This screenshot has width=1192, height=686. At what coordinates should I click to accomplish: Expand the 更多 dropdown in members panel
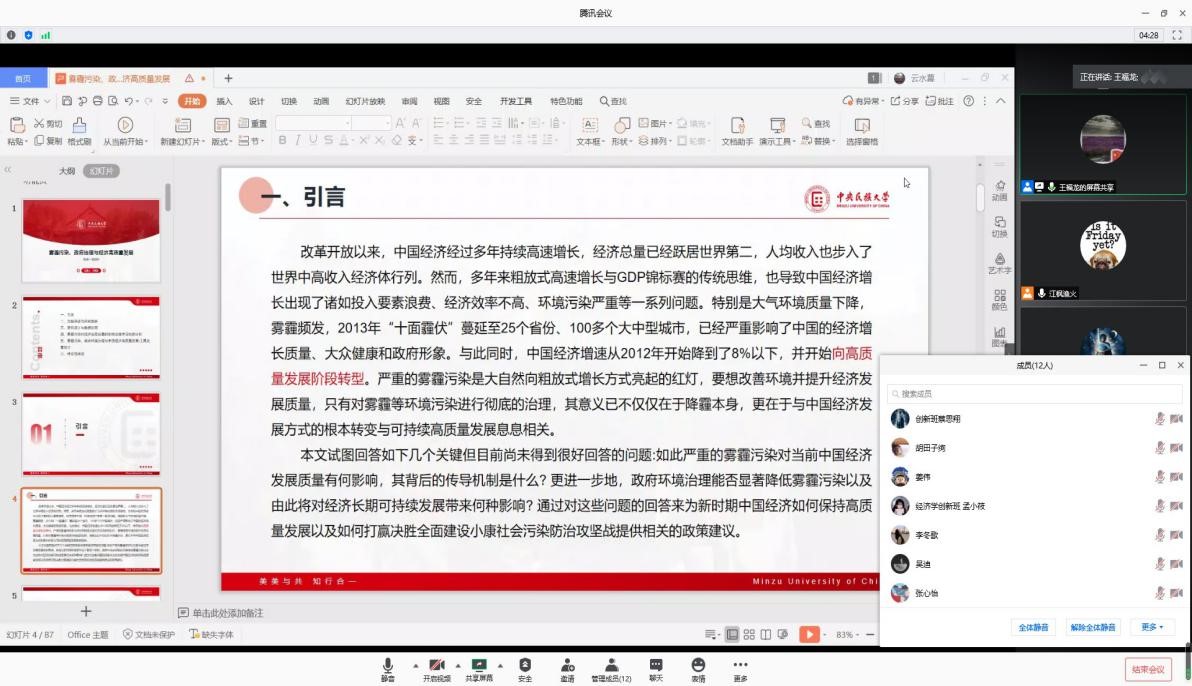[1152, 627]
